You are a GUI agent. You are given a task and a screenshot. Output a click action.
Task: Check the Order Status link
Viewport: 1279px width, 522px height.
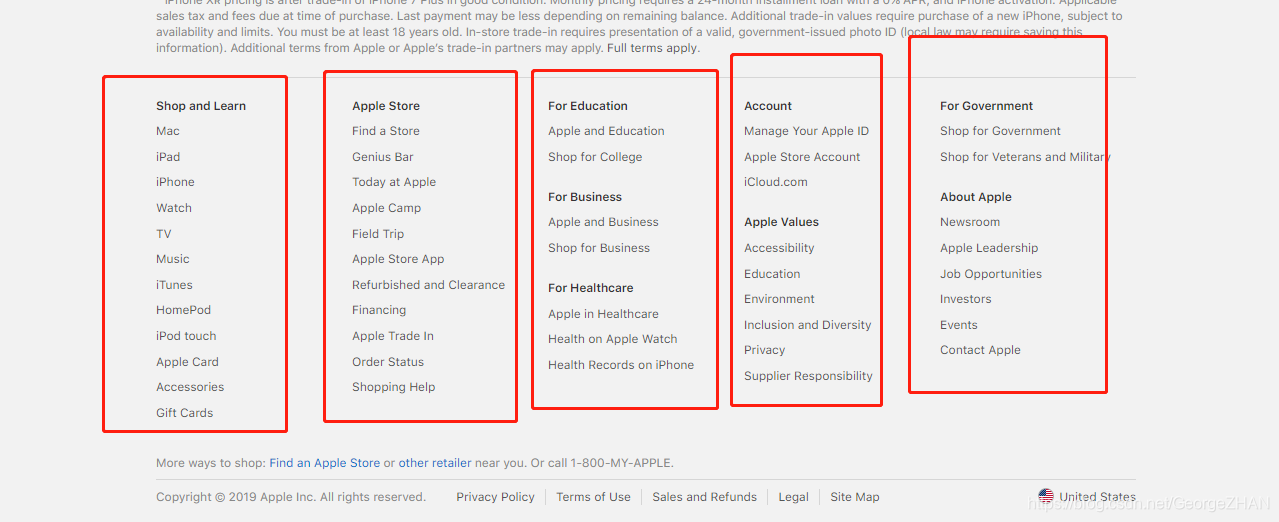pos(388,362)
